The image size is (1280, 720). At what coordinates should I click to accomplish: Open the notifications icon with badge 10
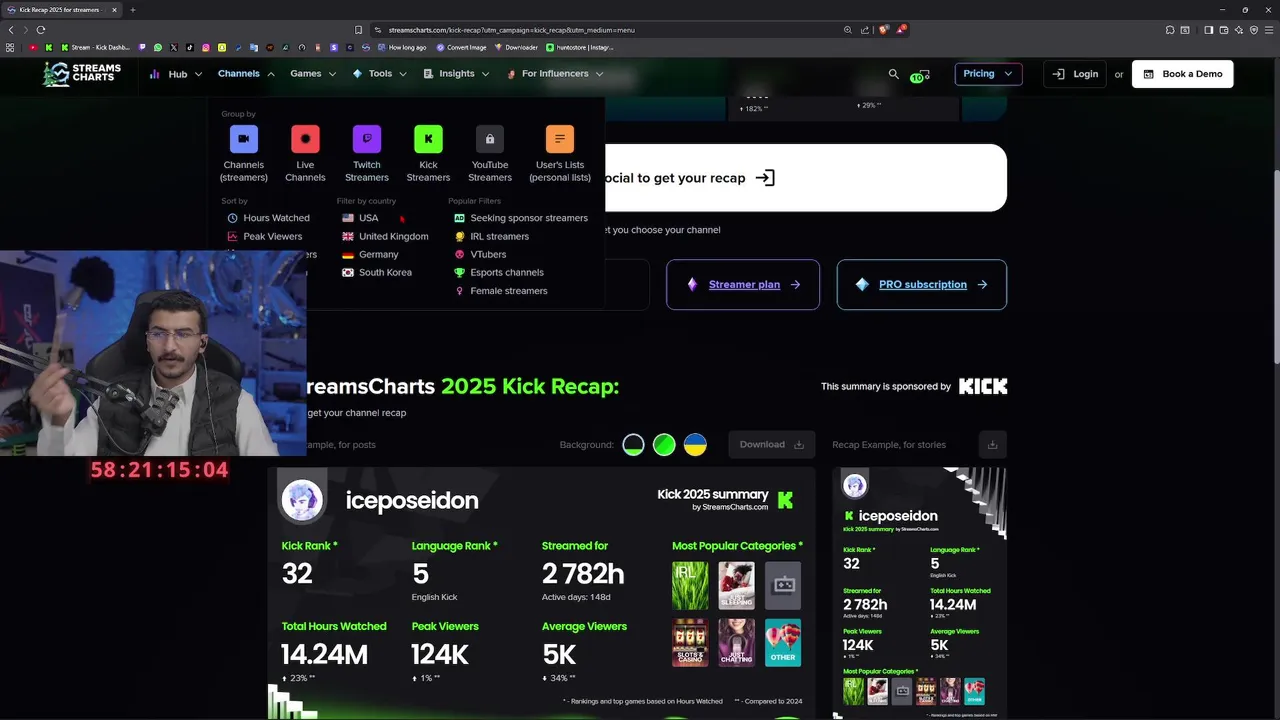click(x=921, y=75)
